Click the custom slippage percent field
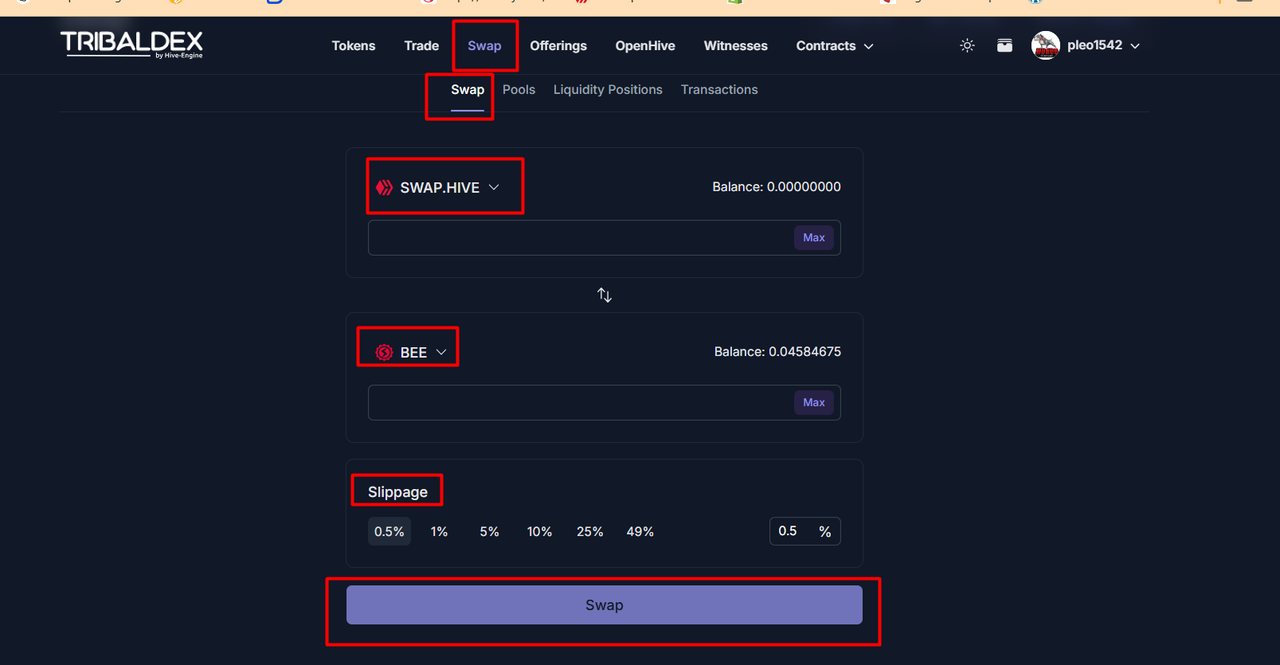Screen dimensions: 1280x665 (805, 531)
